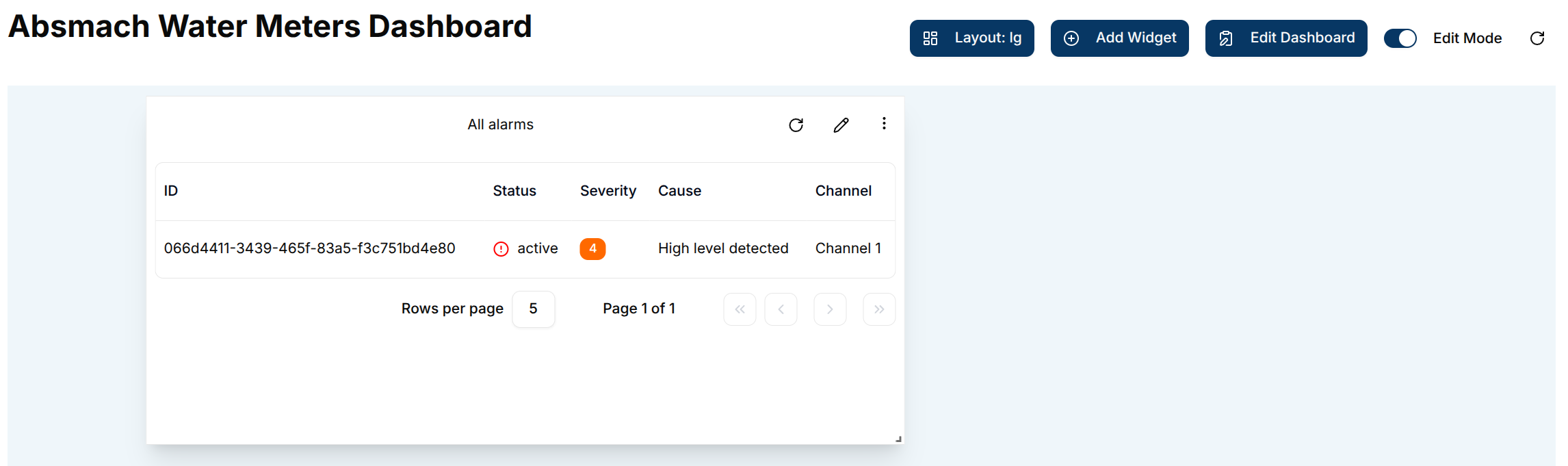Open the widget's three-dot options menu

[884, 124]
